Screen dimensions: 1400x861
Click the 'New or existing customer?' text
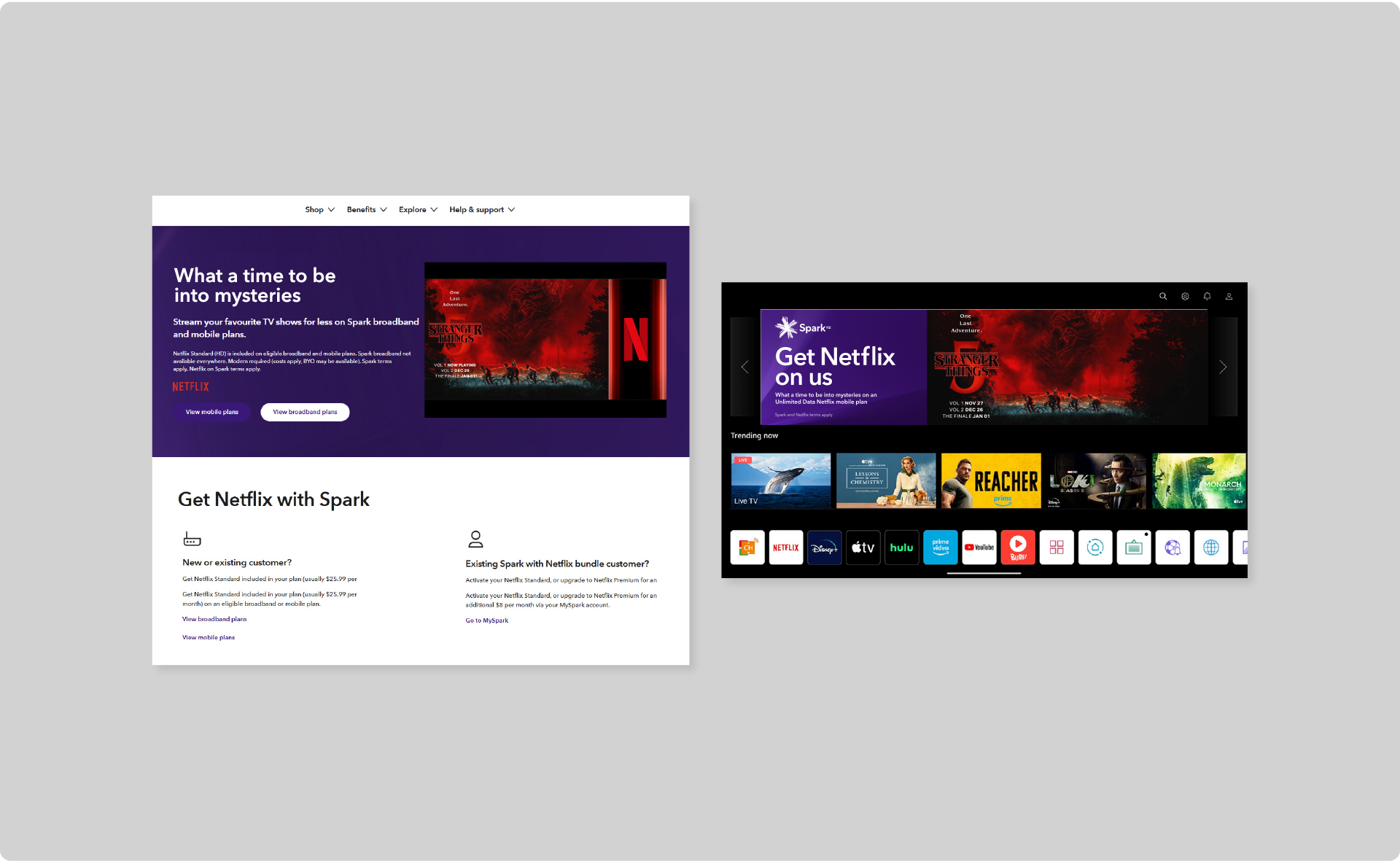[237, 563]
